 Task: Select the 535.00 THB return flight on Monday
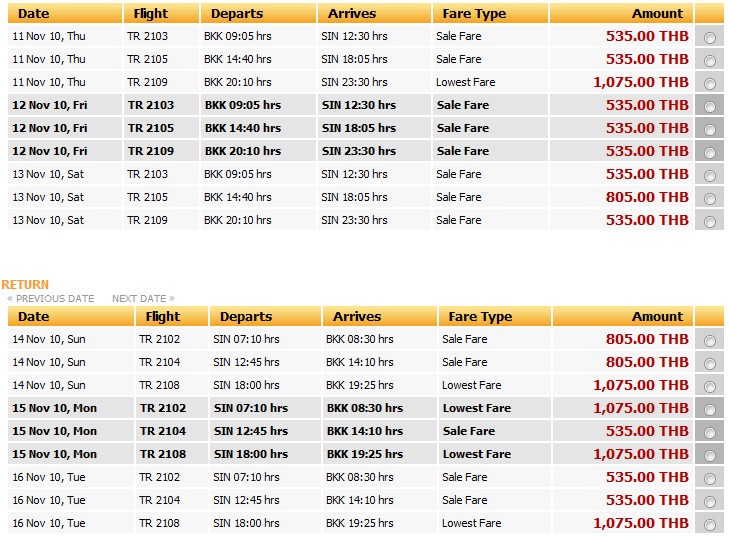(710, 432)
